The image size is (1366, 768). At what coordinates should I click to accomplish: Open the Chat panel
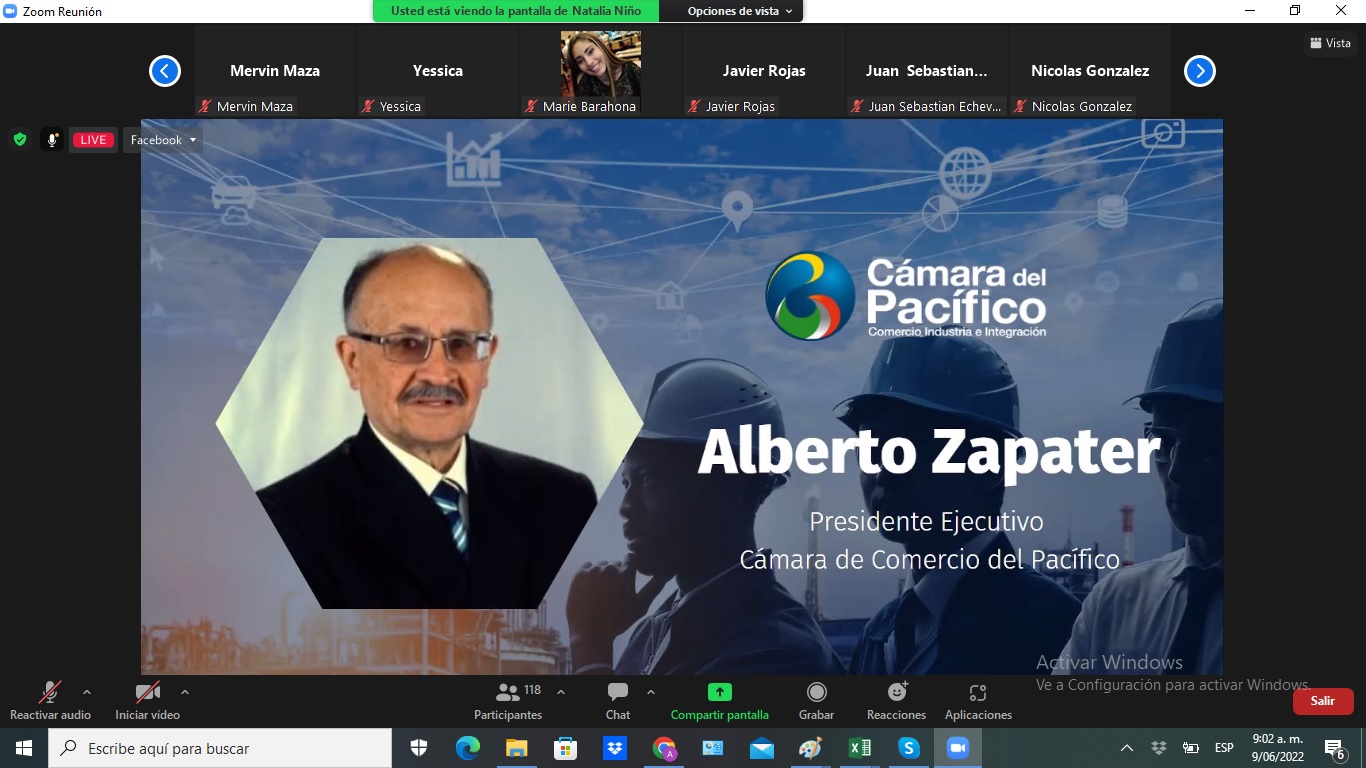[x=618, y=700]
